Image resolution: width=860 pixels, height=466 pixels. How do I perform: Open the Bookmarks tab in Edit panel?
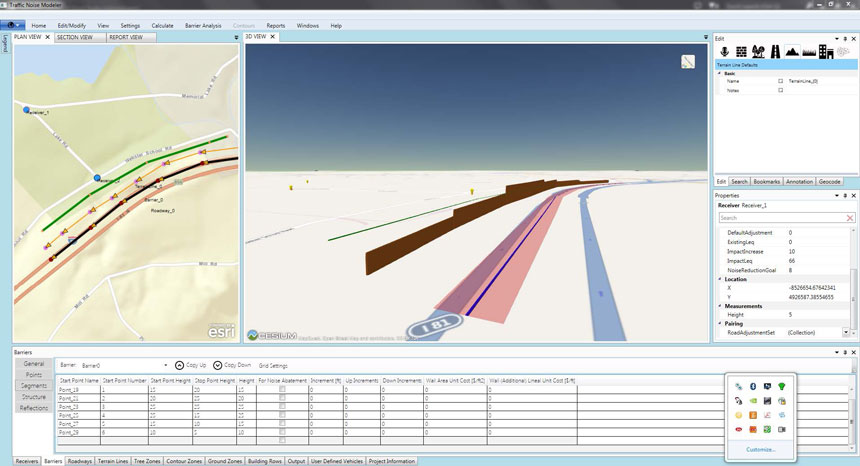[767, 181]
